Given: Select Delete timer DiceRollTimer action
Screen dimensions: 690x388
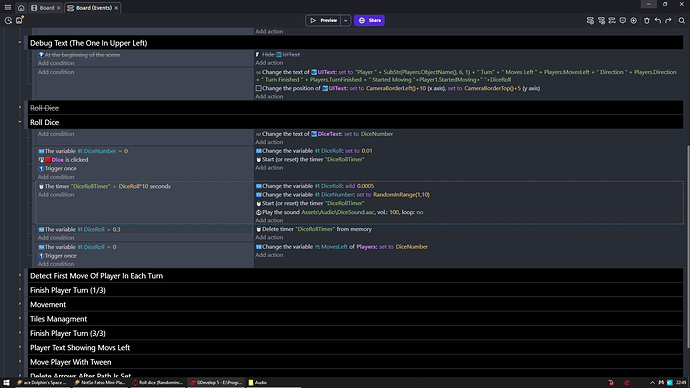Looking at the screenshot, I should pos(314,229).
